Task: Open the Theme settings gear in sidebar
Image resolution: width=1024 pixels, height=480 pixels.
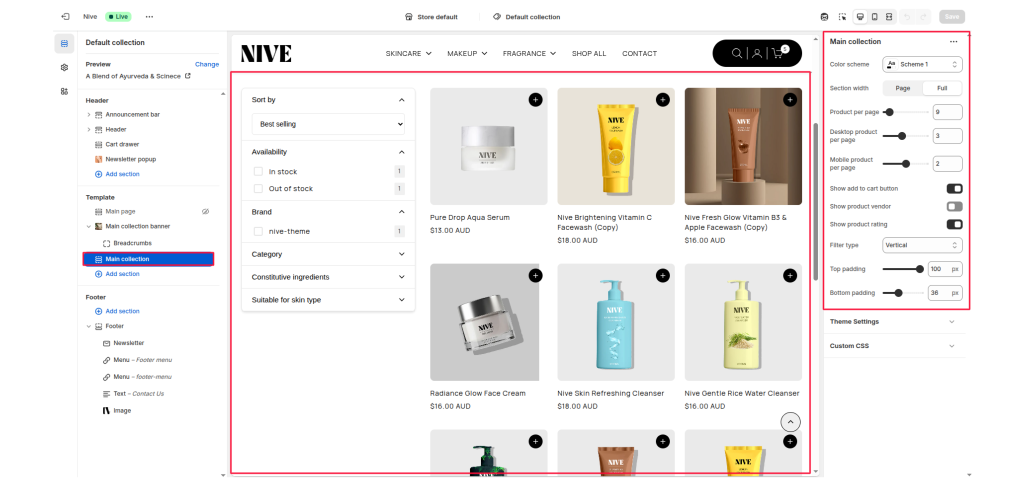Action: 64,67
